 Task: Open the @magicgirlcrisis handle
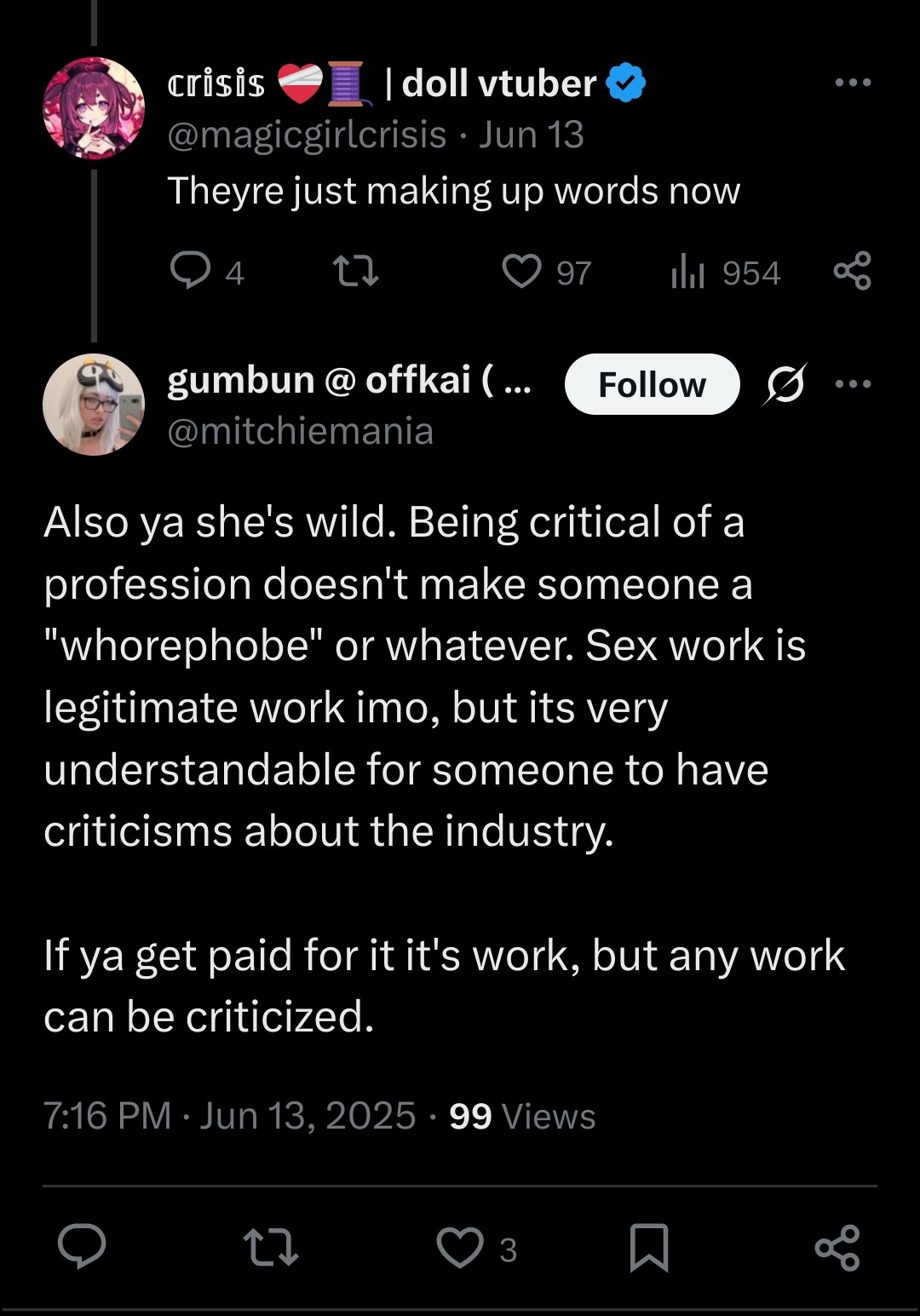307,135
